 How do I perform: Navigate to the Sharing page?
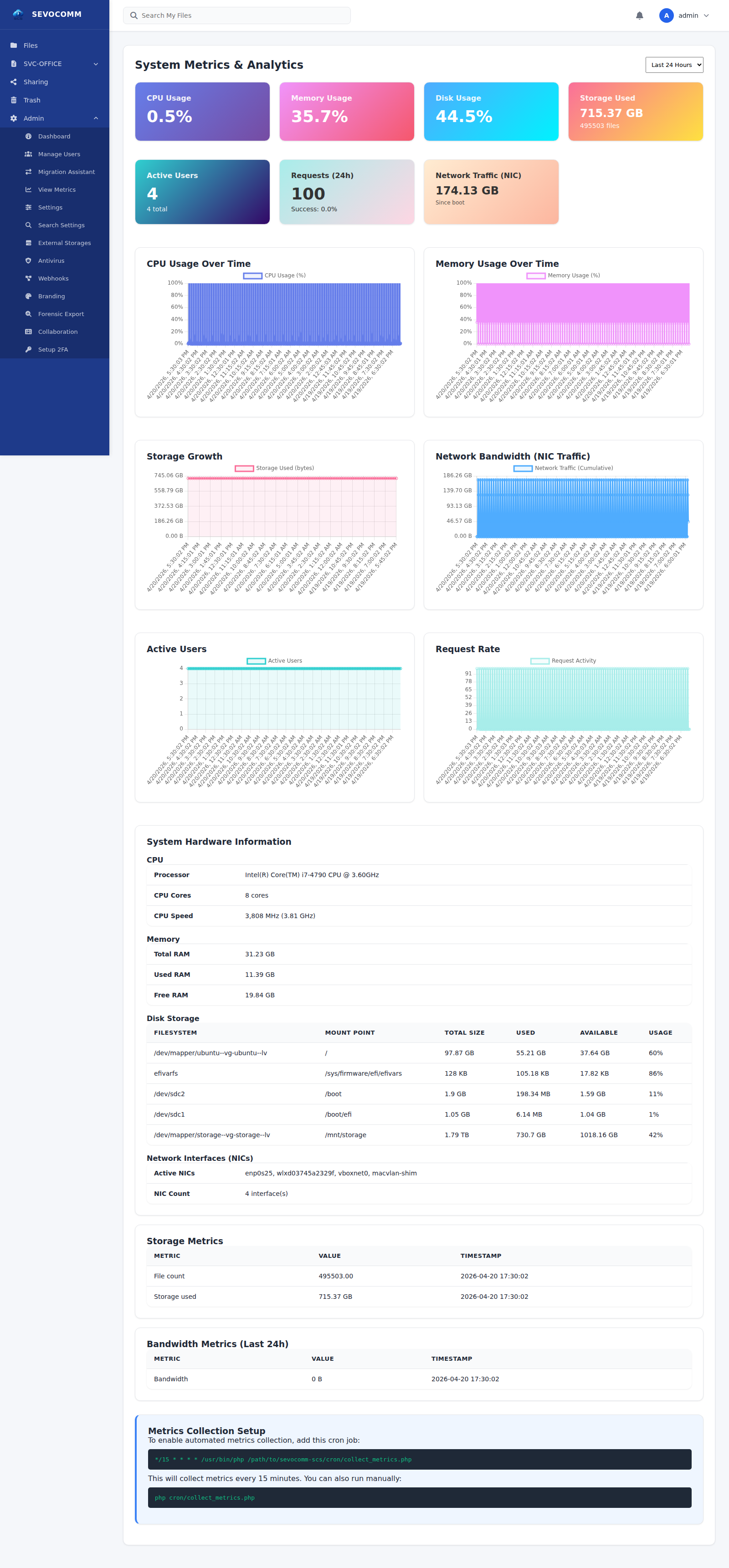click(36, 82)
